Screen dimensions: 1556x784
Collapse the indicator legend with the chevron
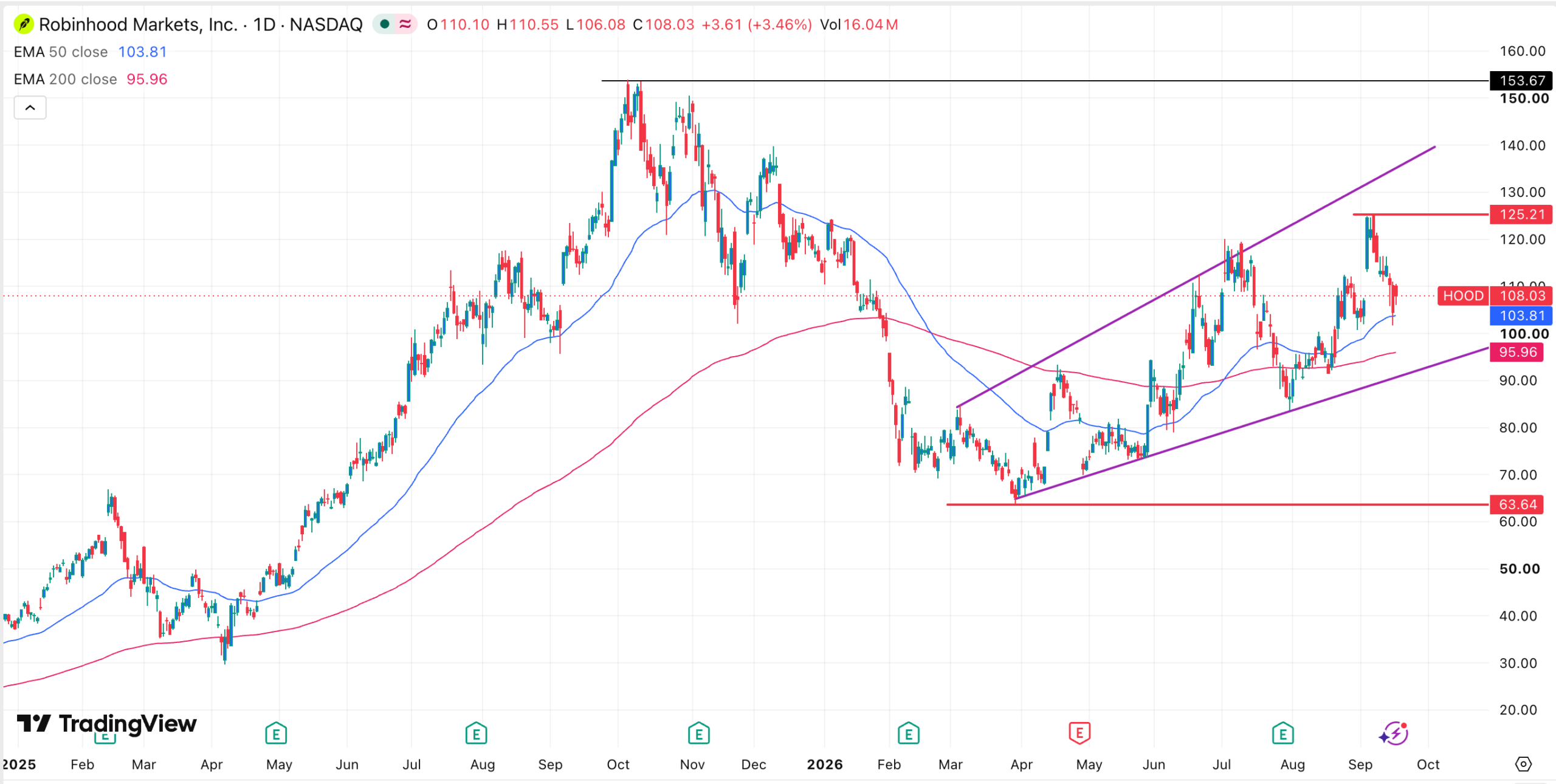pos(30,108)
